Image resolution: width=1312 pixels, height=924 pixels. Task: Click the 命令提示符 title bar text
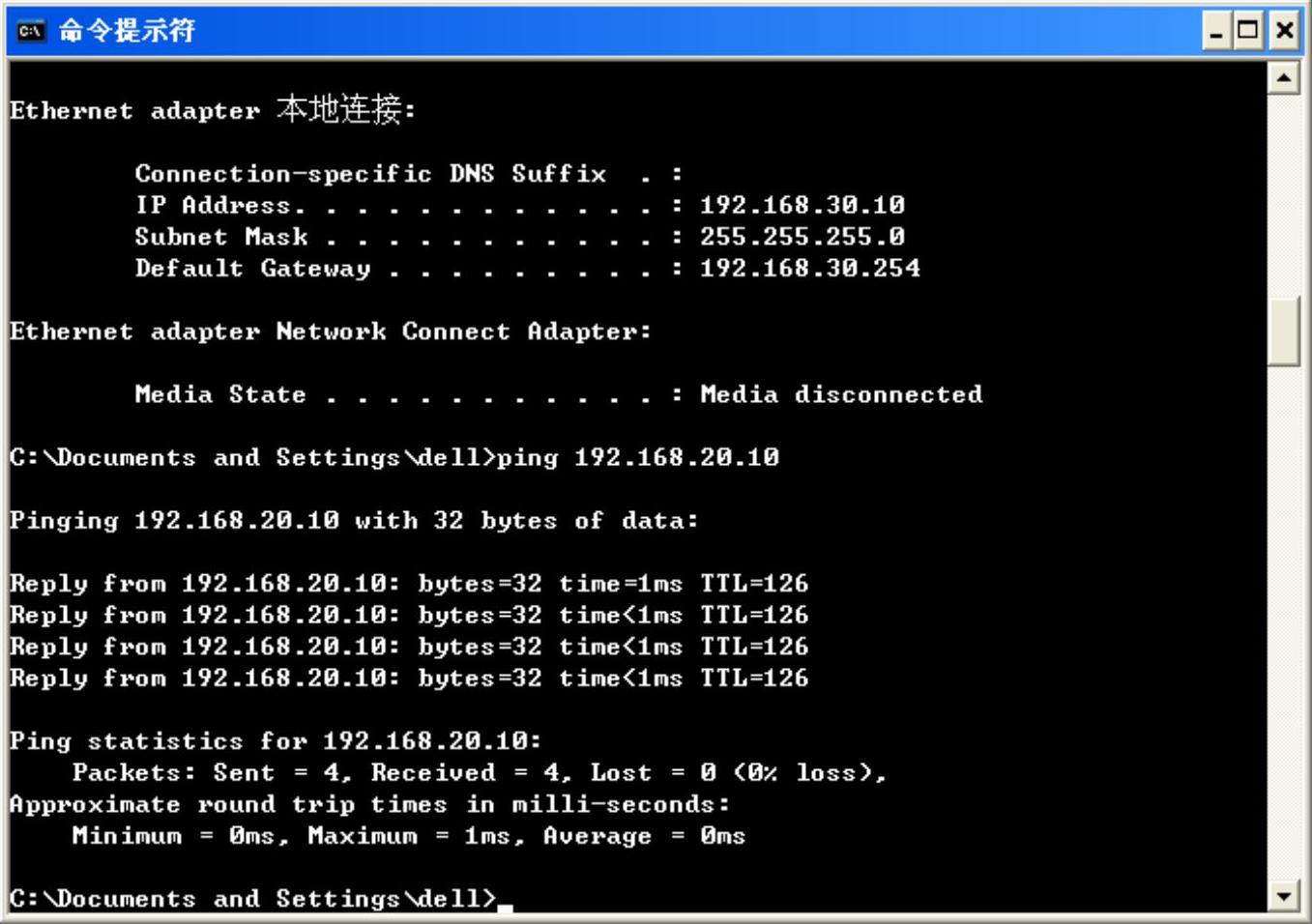pos(127,31)
